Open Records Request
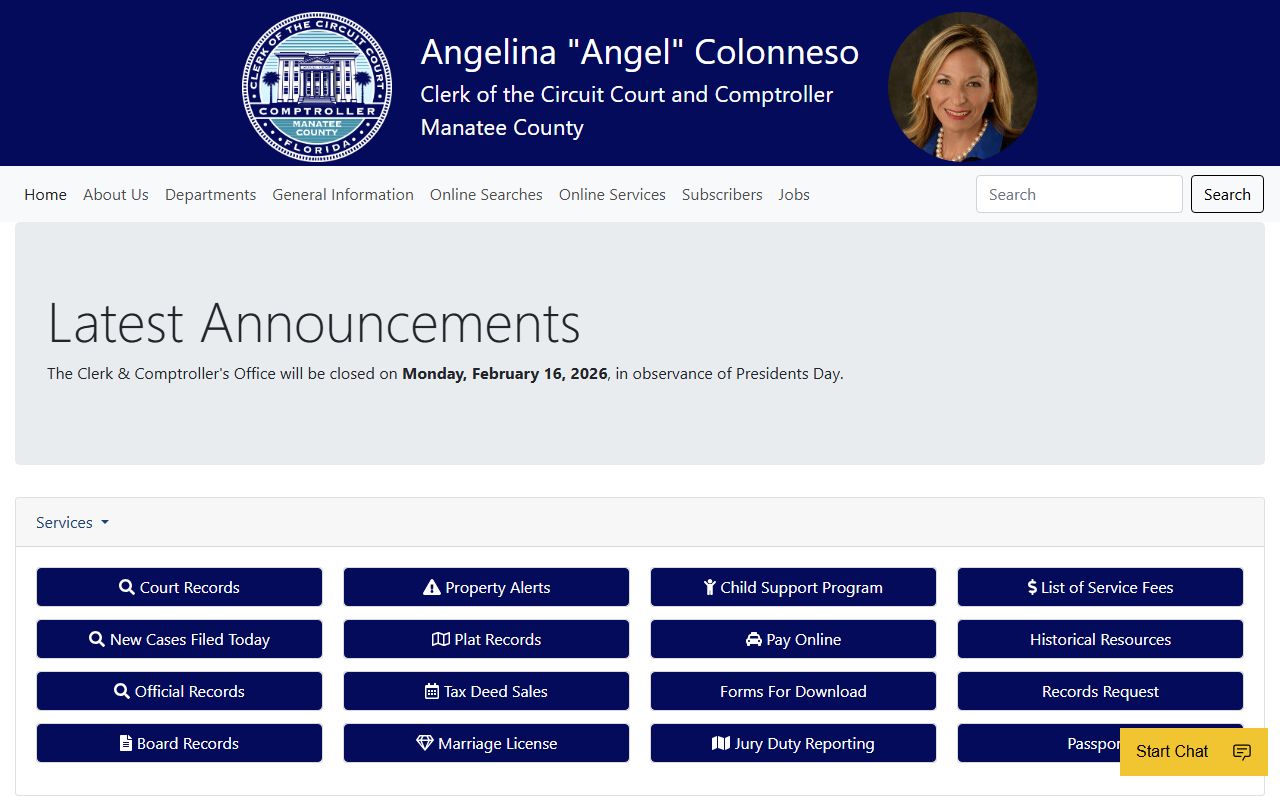 1100,691
